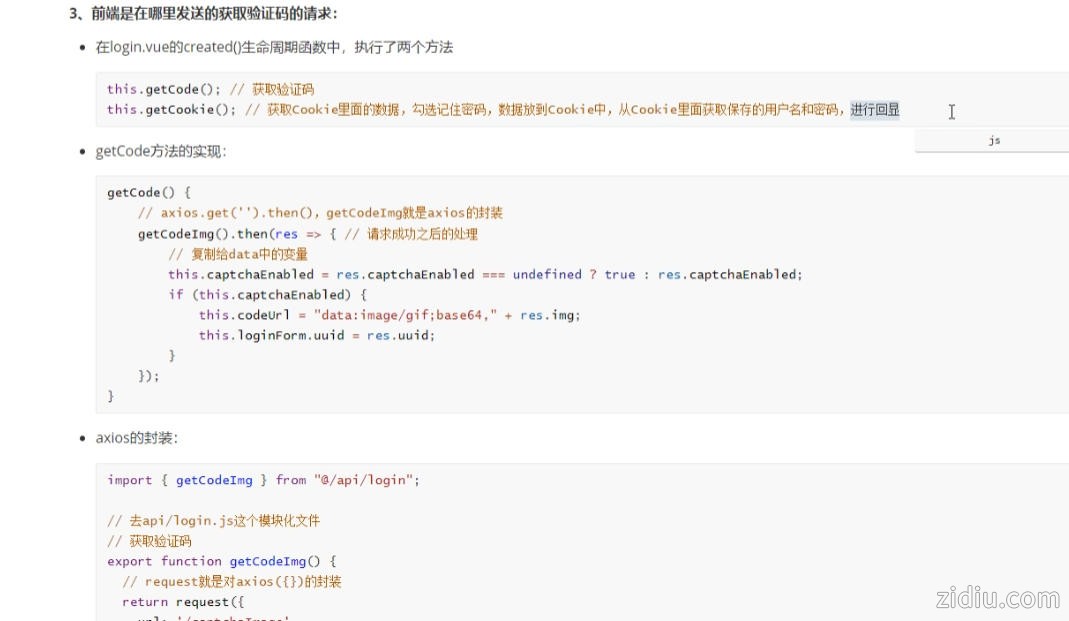Click the import getCodeImg from "@/api/login" line

click(x=264, y=480)
